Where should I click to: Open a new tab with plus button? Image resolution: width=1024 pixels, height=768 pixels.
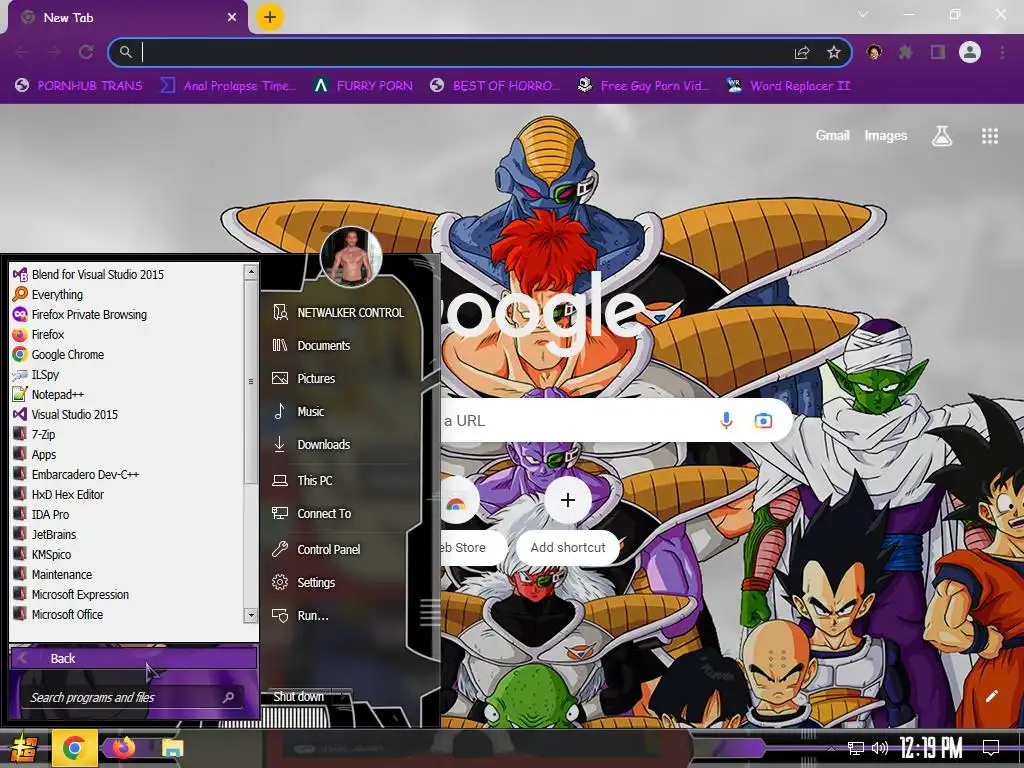click(270, 18)
